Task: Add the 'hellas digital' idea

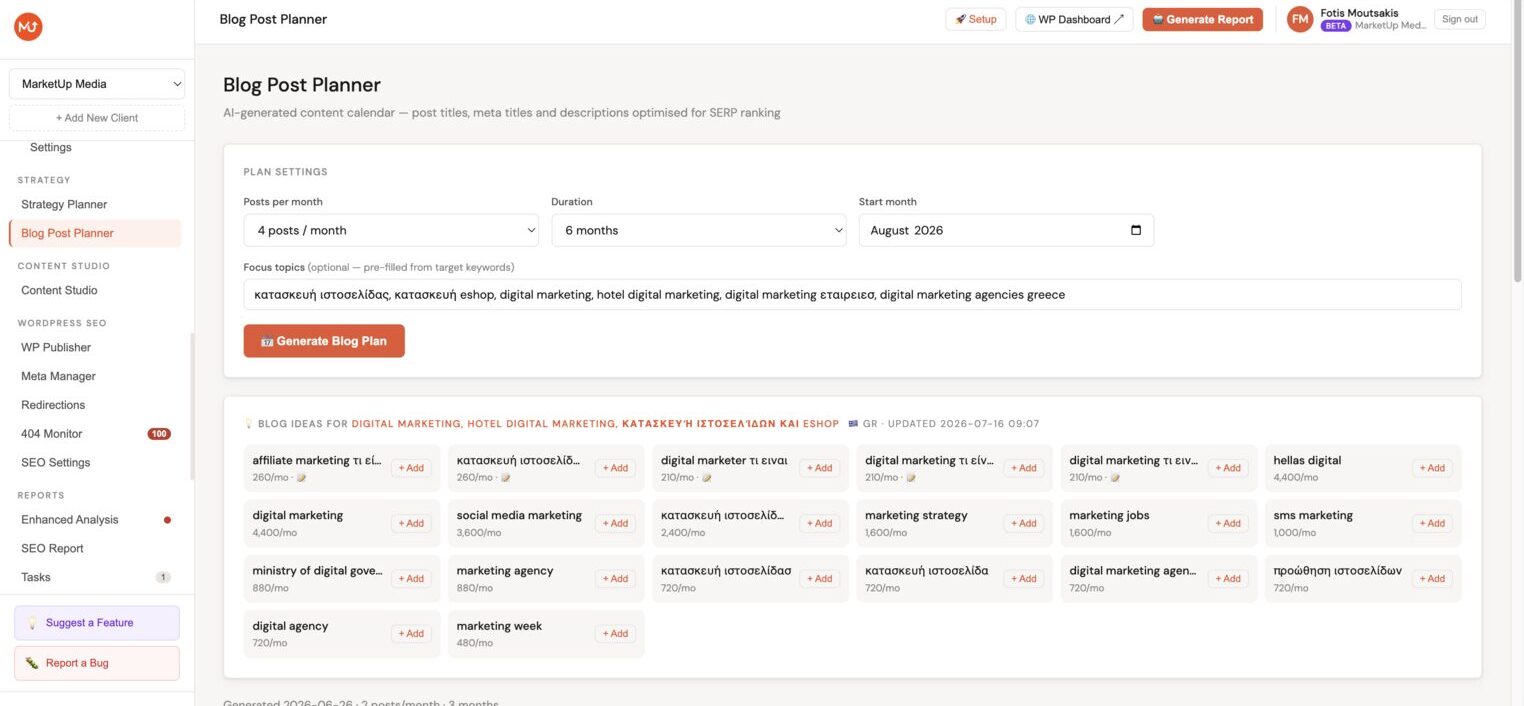Action: pyautogui.click(x=1432, y=468)
